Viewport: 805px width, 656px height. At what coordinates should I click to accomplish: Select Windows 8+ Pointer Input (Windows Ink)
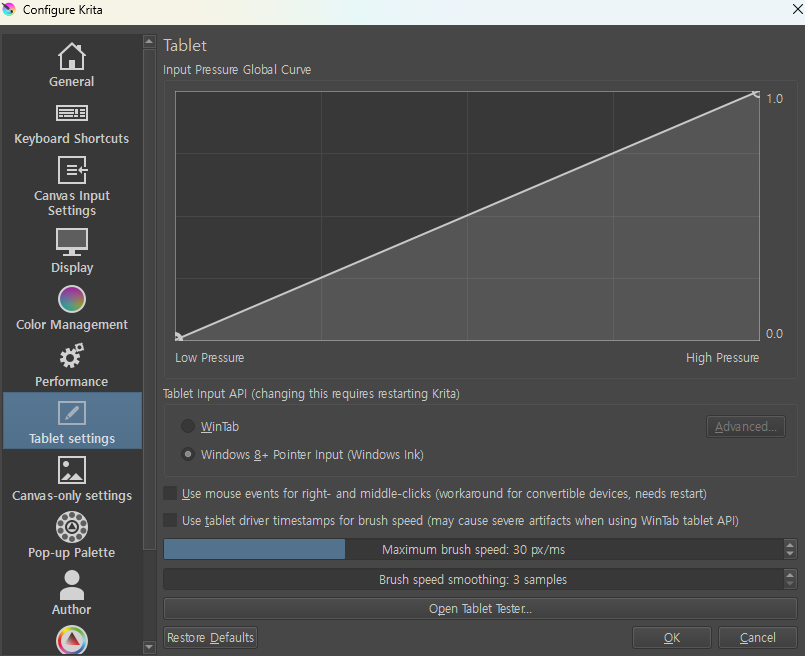(x=187, y=453)
